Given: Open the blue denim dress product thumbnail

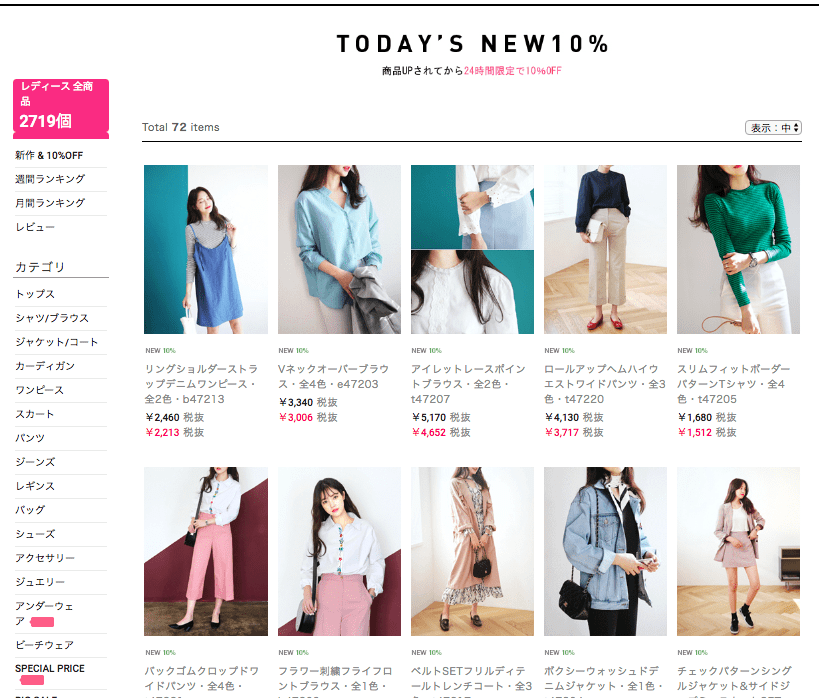Looking at the screenshot, I should (x=206, y=249).
